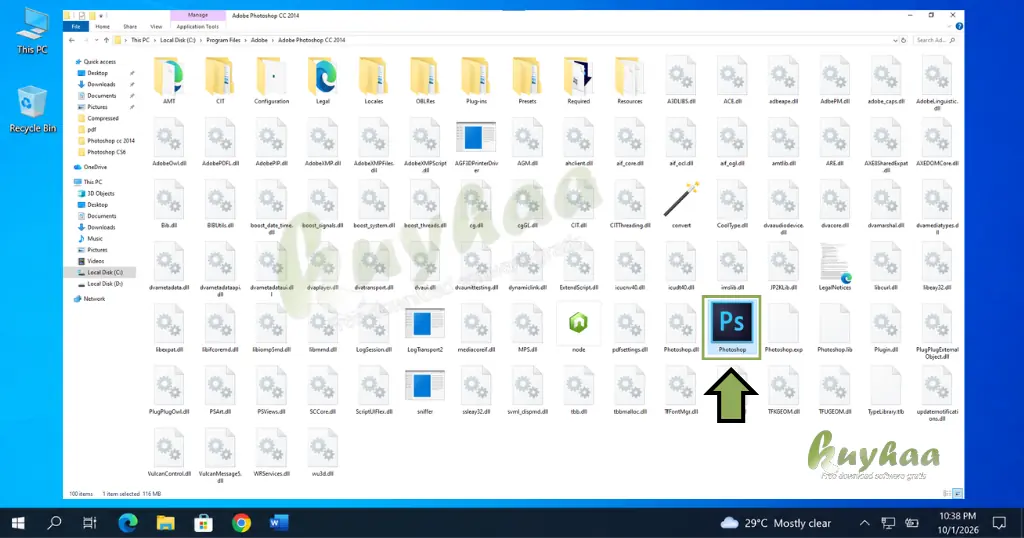Viewport: 1024px width, 538px height.
Task: Open the Locales folder
Action: click(x=374, y=81)
